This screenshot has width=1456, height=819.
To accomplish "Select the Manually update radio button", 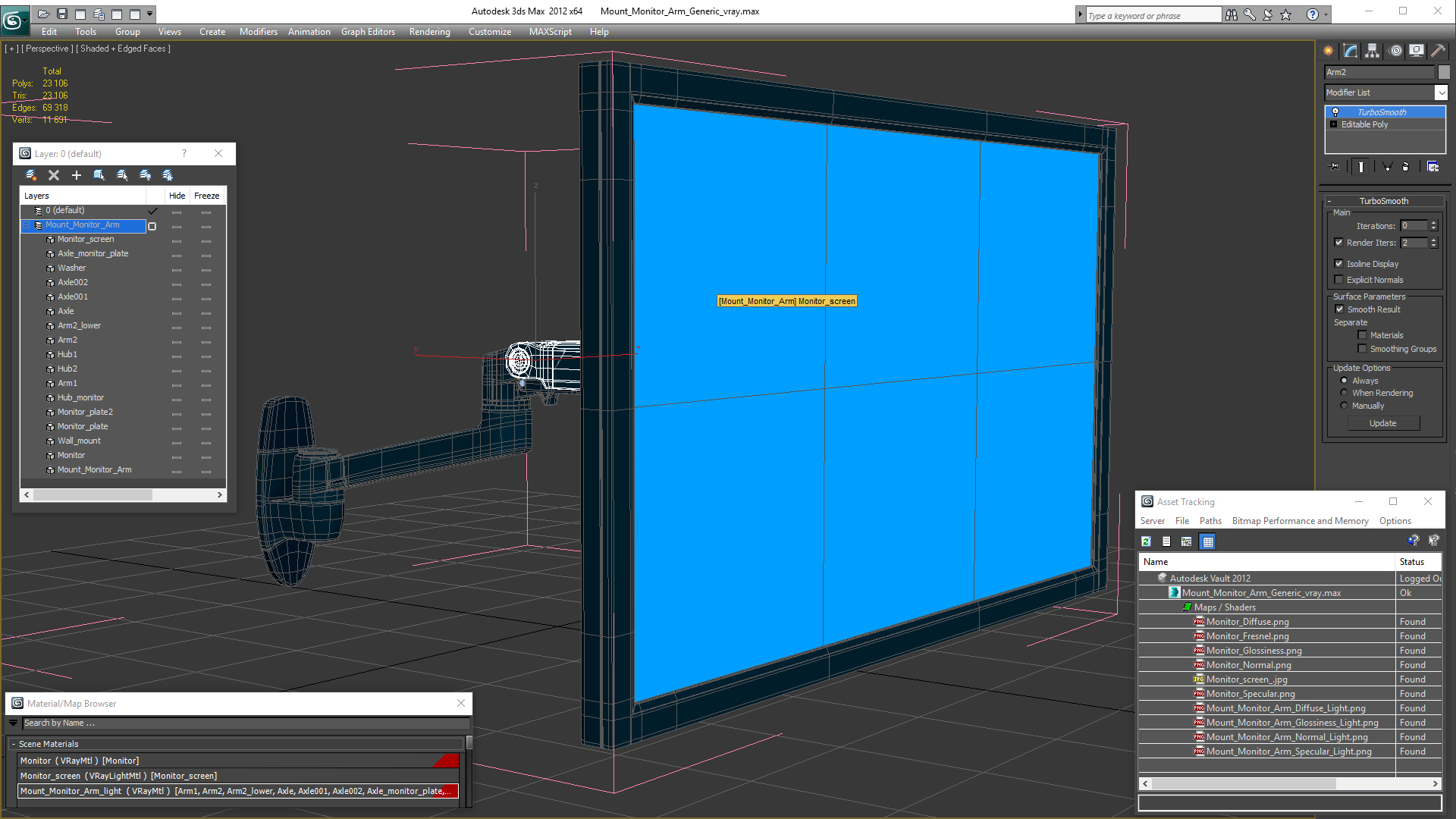I will tap(1344, 406).
